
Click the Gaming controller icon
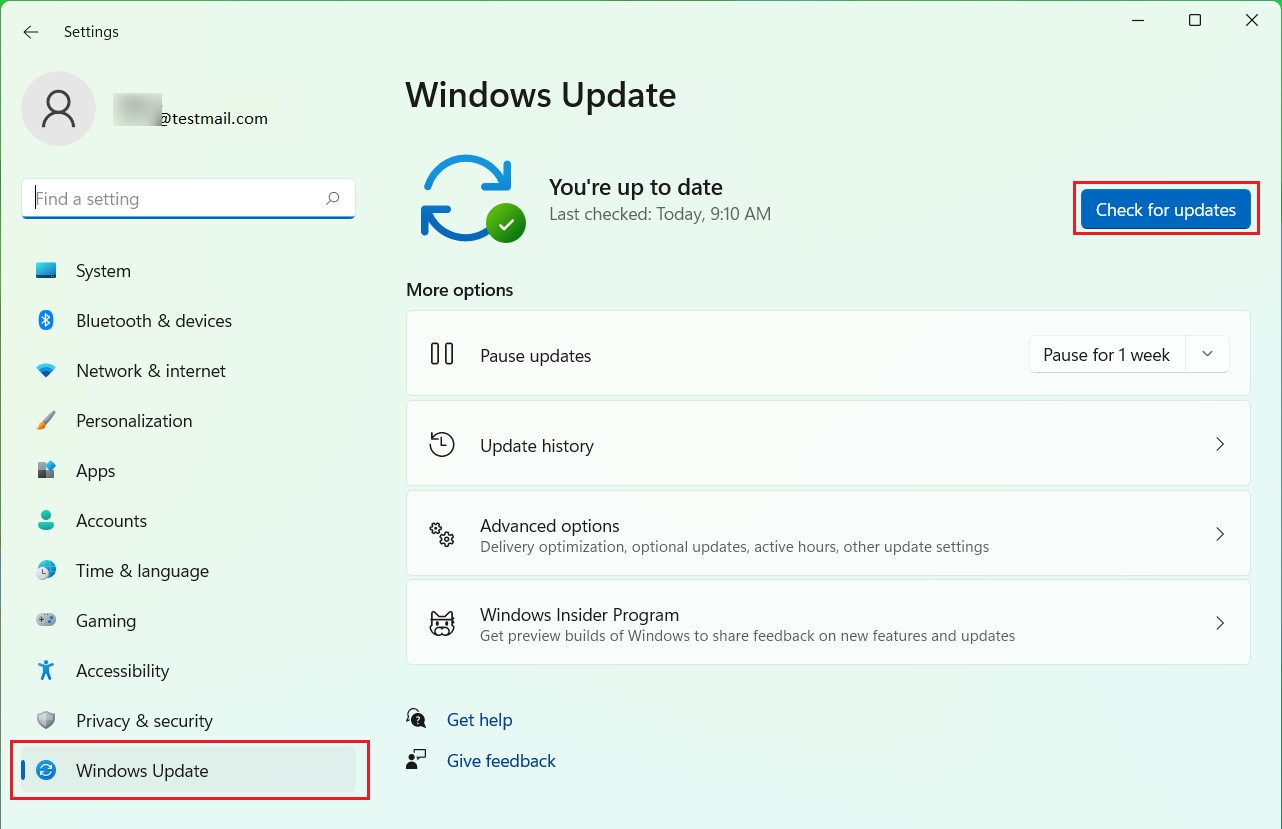pos(46,620)
